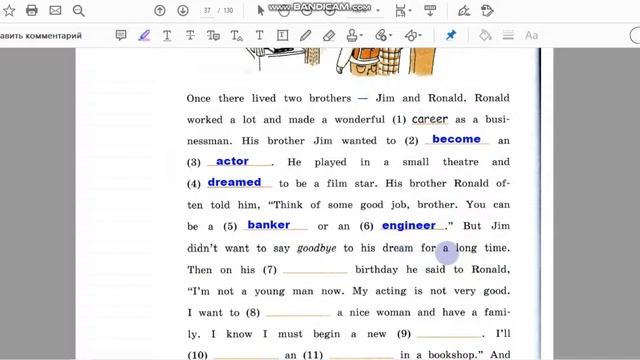Select the underline text tool

[x=167, y=36]
